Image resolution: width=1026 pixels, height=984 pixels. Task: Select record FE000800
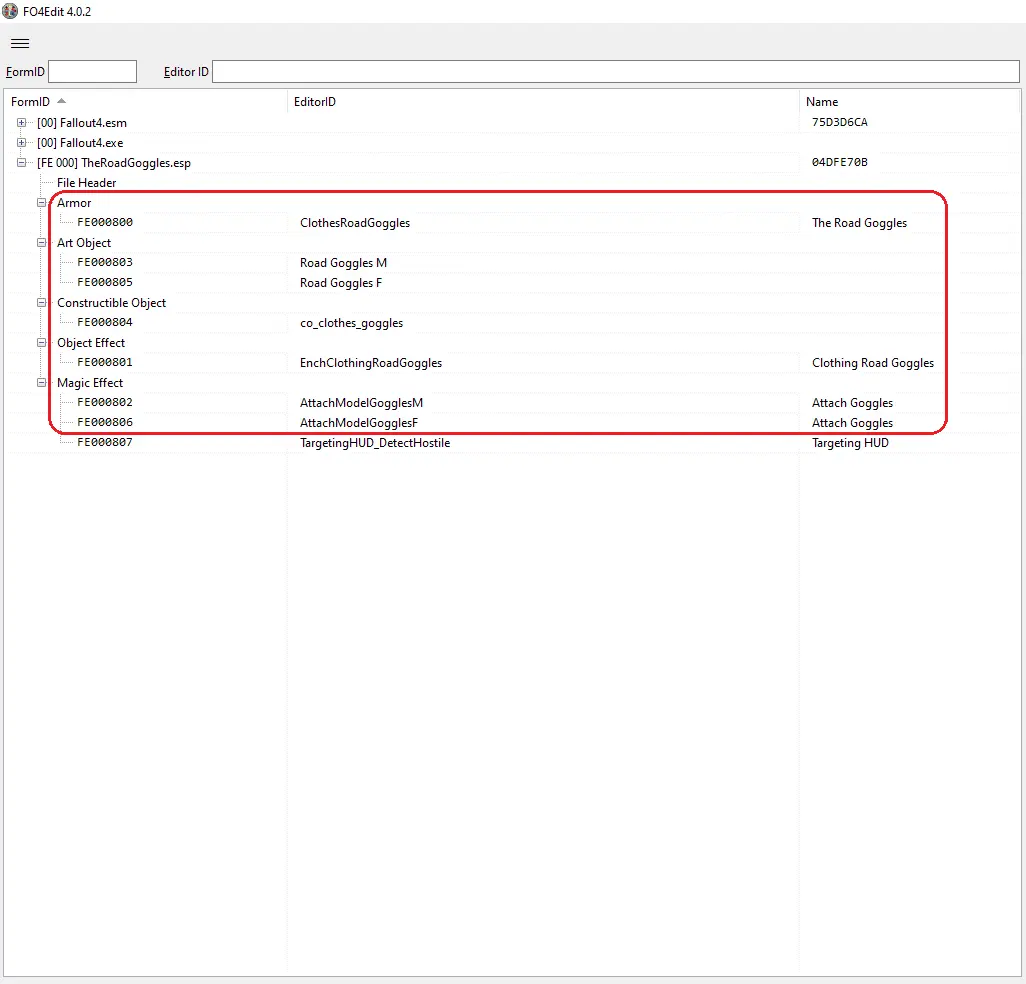click(x=105, y=222)
